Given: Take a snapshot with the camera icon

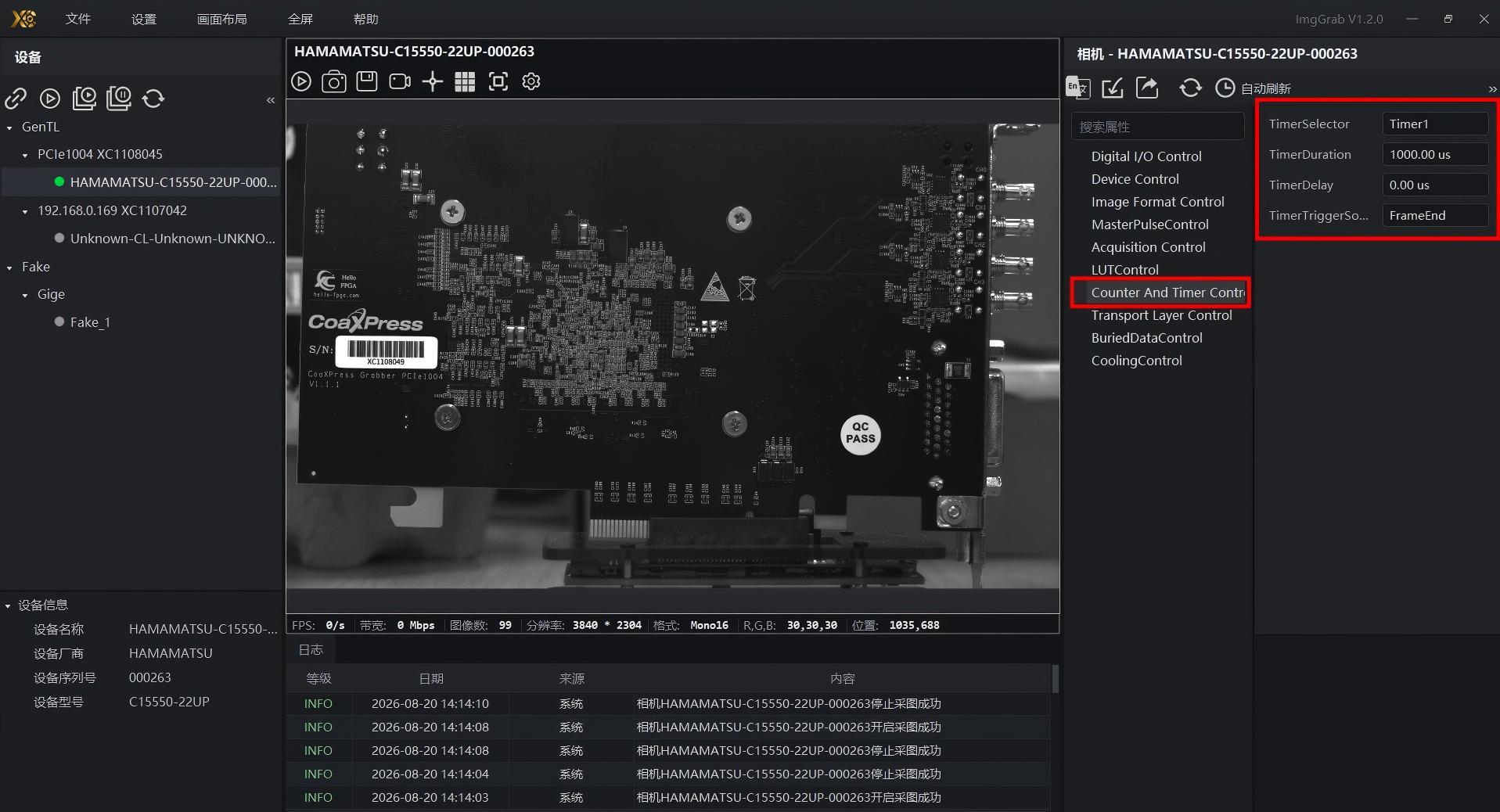Looking at the screenshot, I should pos(334,81).
